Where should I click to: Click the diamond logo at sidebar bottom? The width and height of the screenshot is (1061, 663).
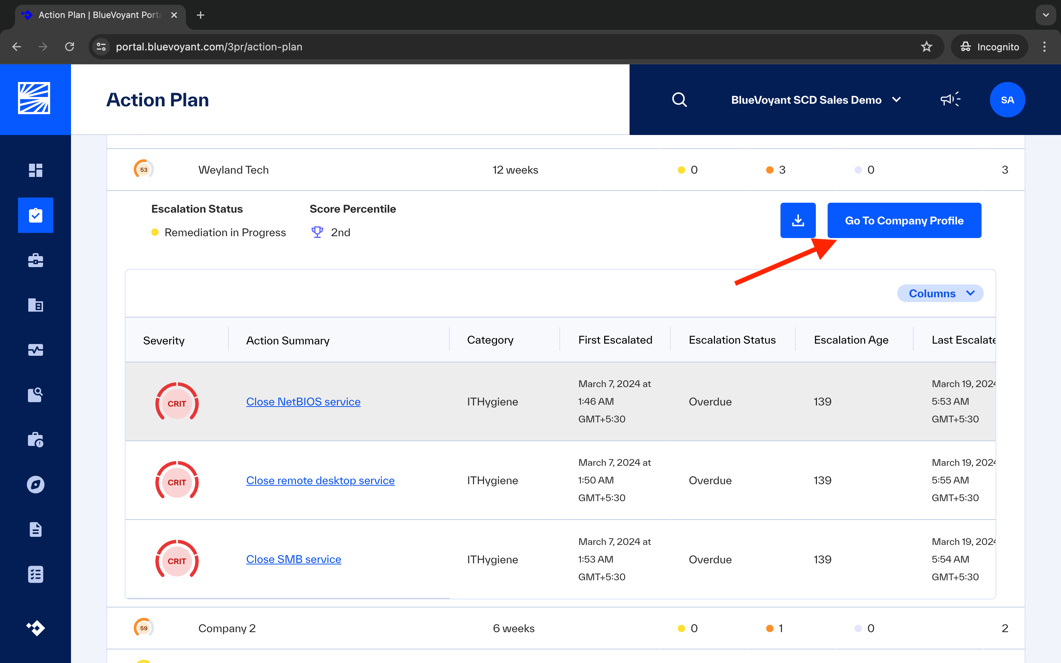pos(35,628)
